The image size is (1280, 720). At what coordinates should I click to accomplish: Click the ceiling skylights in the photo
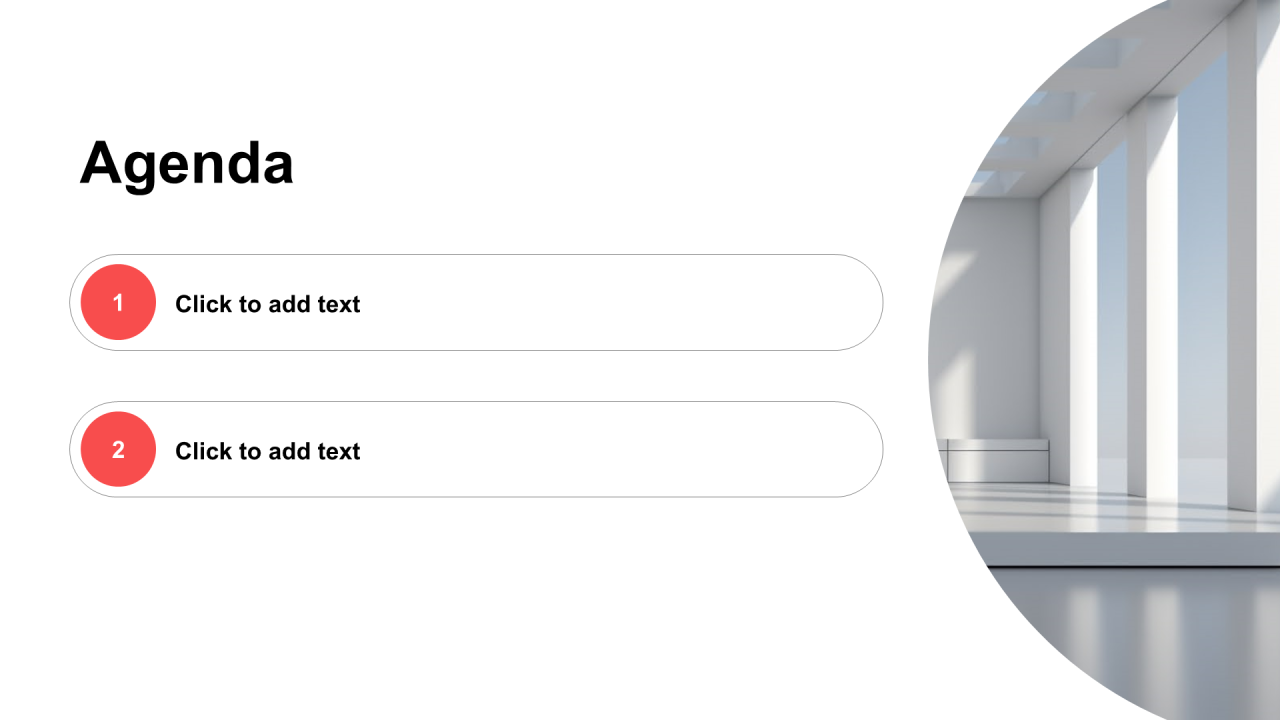(1050, 110)
